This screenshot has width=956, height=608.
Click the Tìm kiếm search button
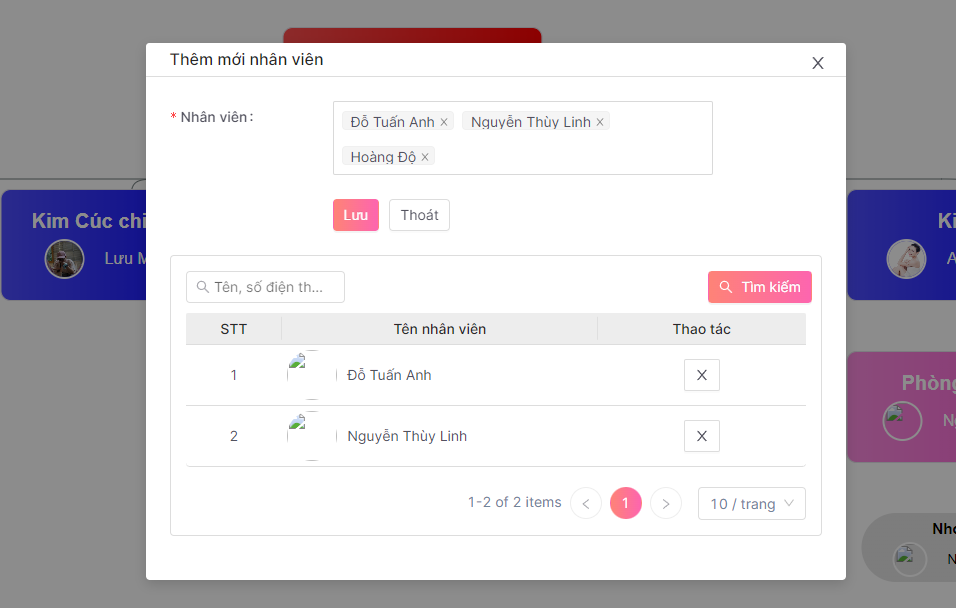pos(760,287)
